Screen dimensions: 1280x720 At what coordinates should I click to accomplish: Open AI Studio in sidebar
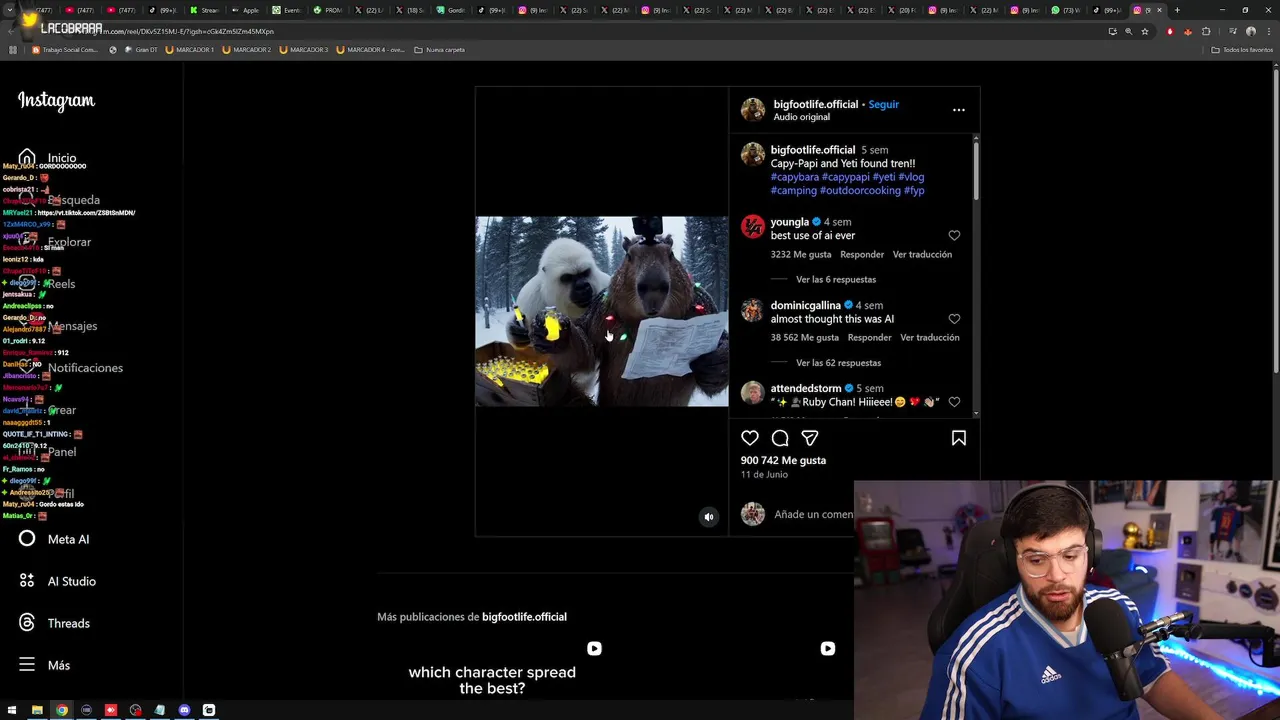[x=58, y=581]
